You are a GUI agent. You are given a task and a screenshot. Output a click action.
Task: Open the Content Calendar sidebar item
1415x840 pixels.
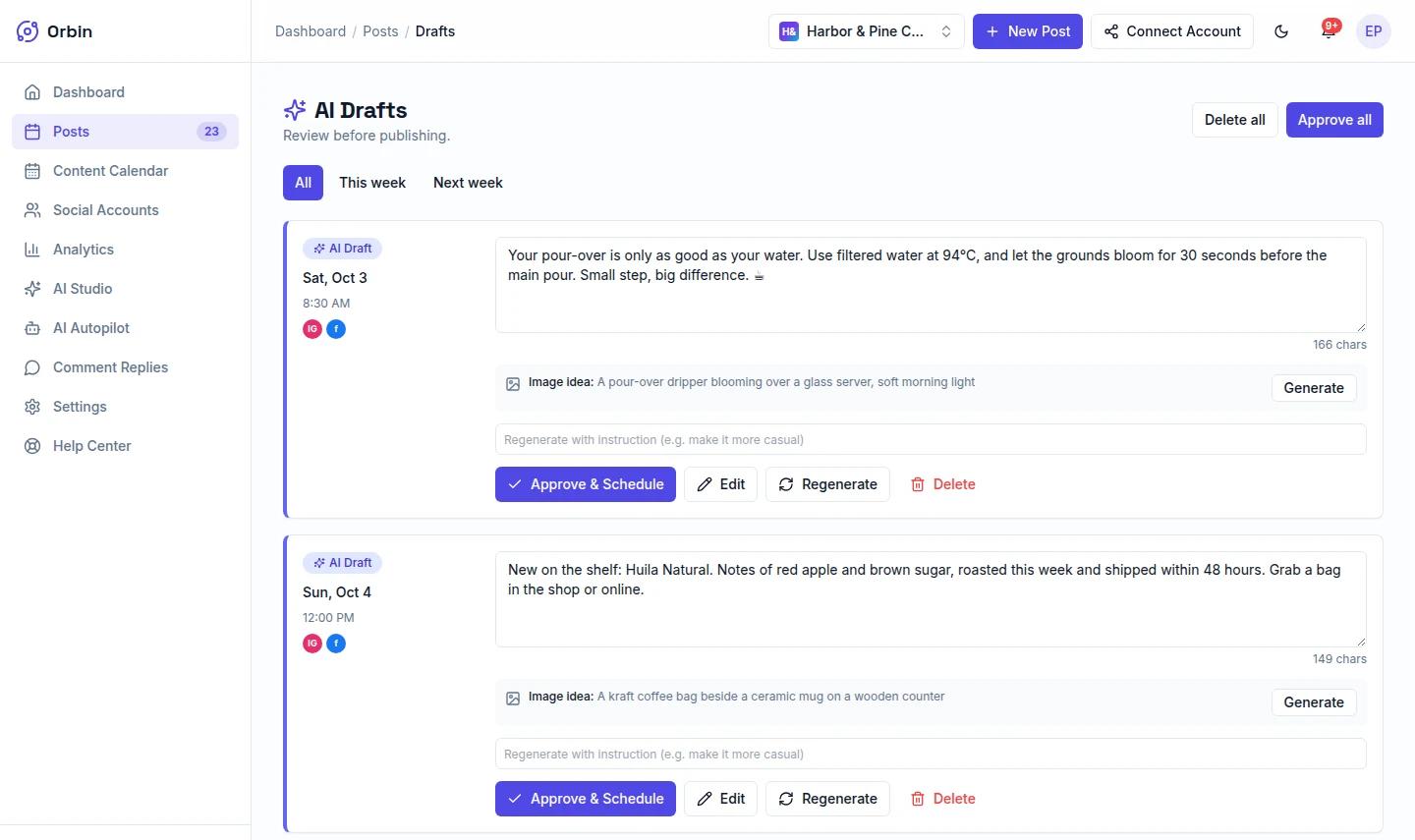point(125,171)
